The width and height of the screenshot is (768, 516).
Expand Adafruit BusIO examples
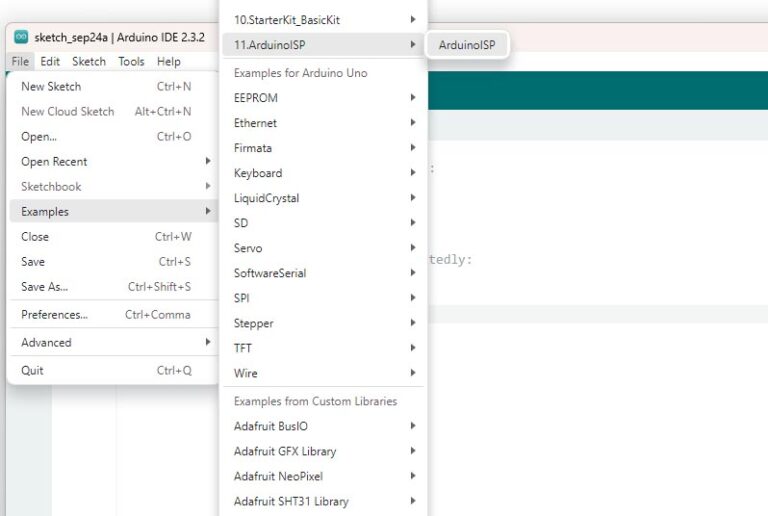[x=323, y=426]
